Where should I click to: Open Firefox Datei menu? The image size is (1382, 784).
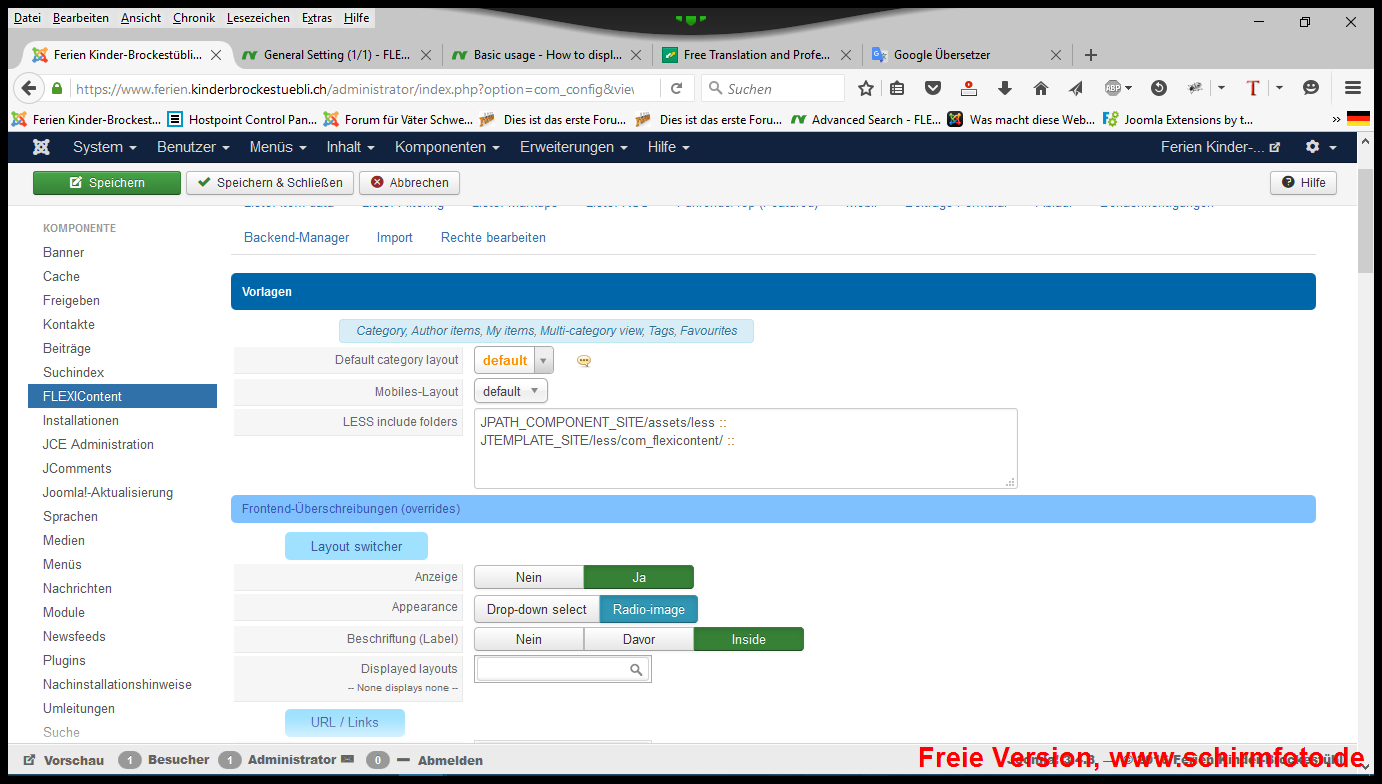click(27, 18)
